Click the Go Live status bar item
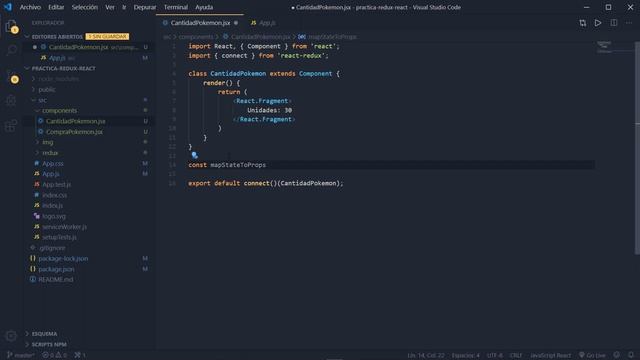Image resolution: width=640 pixels, height=360 pixels. pos(592,356)
